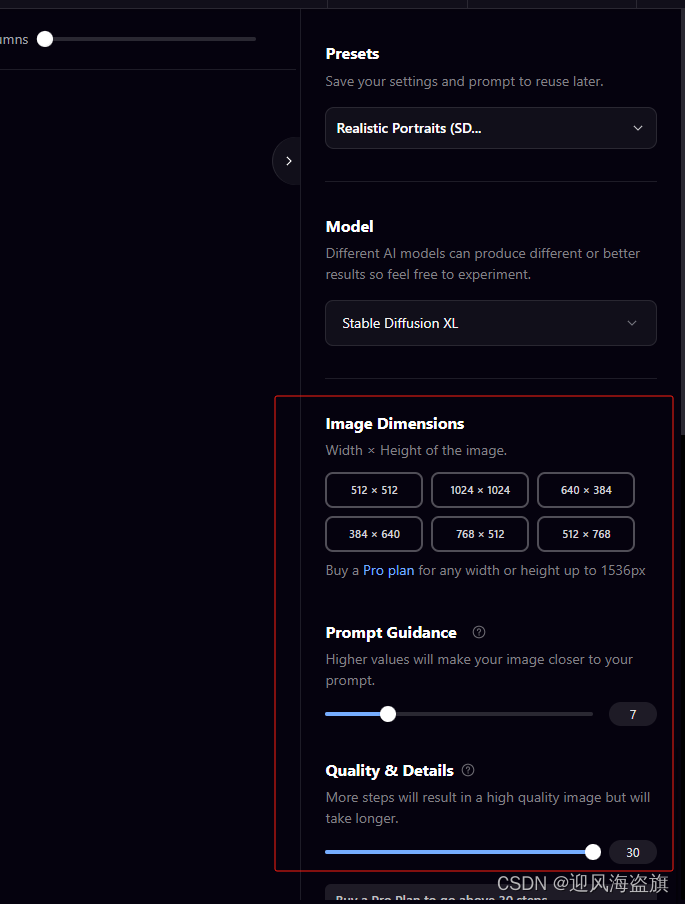Follow the Pro plan link
Image resolution: width=685 pixels, height=904 pixels.
[389, 570]
